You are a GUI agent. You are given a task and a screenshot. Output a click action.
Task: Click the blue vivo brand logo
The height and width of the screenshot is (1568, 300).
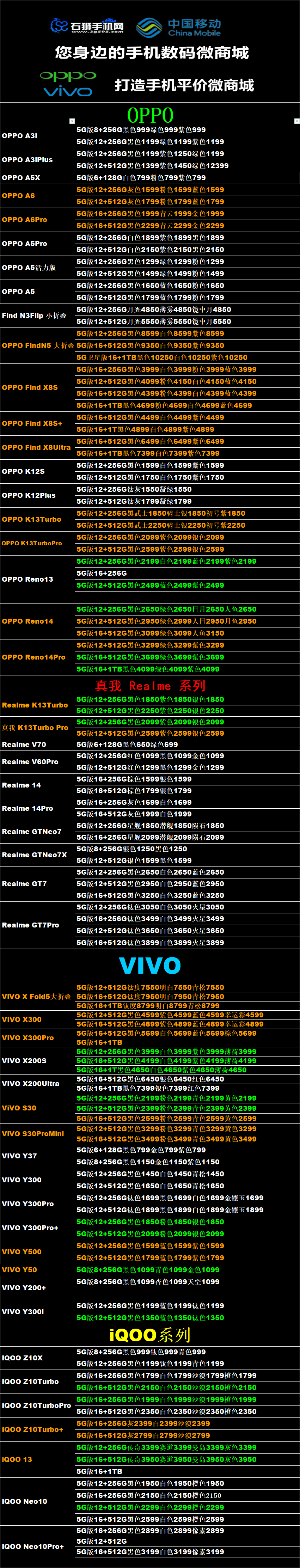pyautogui.click(x=68, y=91)
